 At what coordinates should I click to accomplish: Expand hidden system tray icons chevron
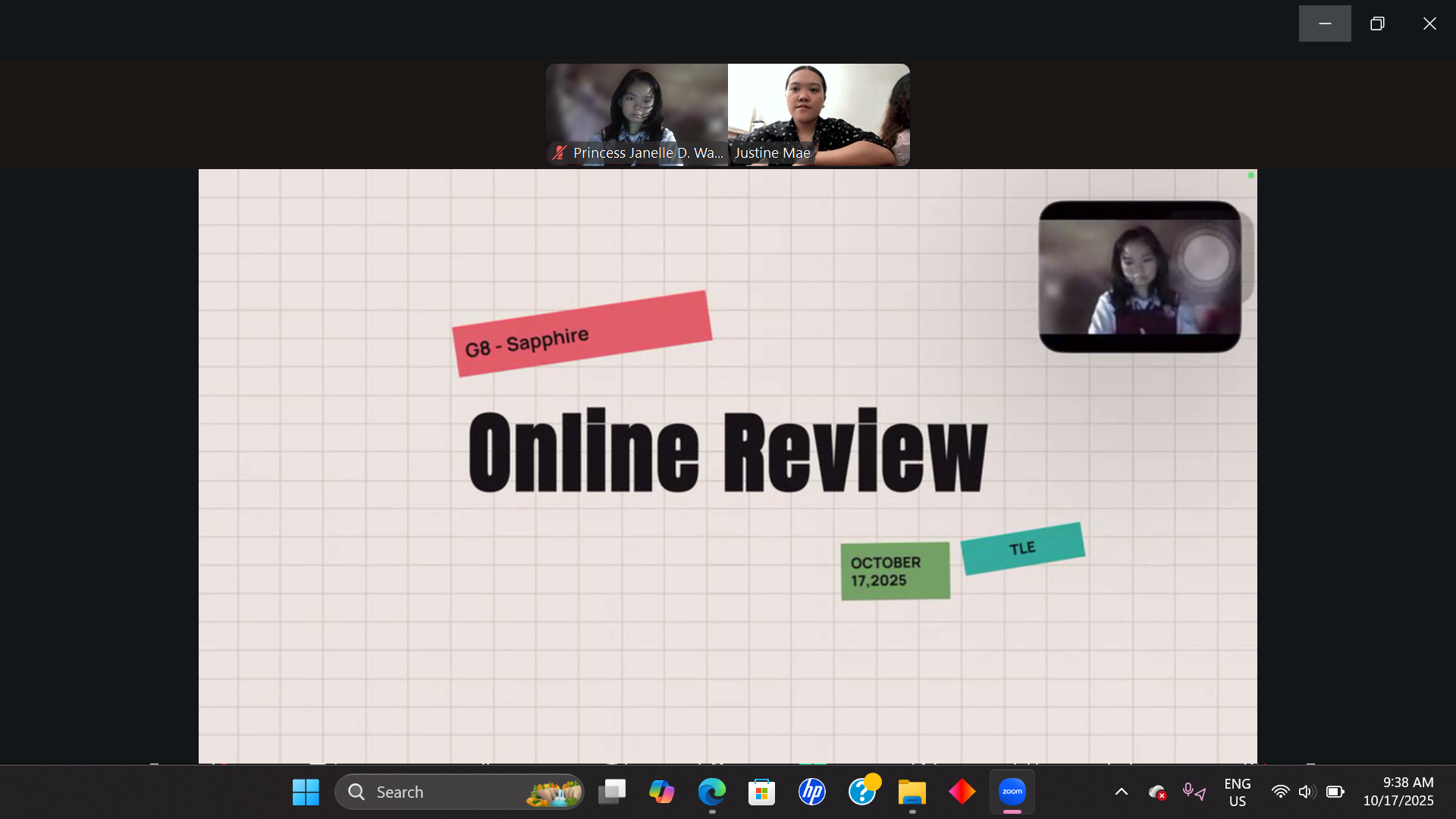1121,792
